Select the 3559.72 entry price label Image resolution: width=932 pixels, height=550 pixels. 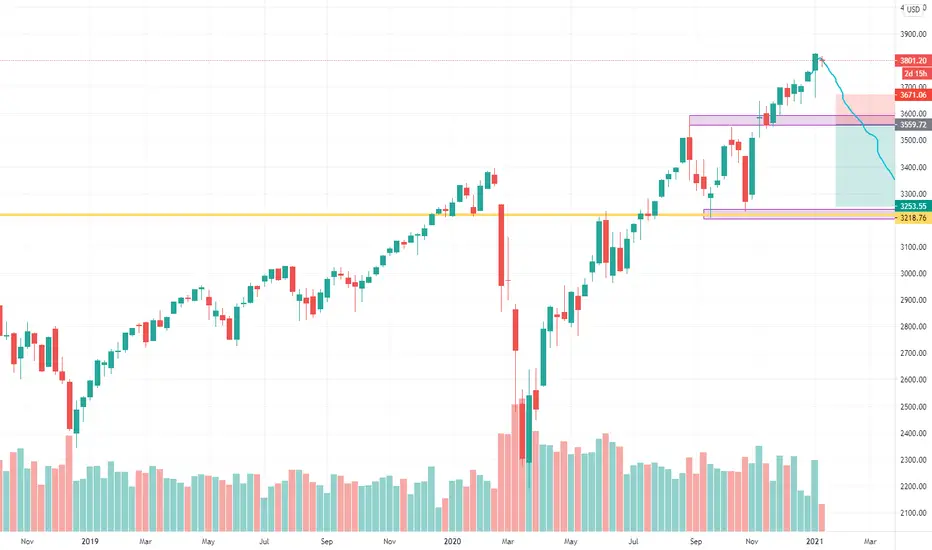pos(913,125)
